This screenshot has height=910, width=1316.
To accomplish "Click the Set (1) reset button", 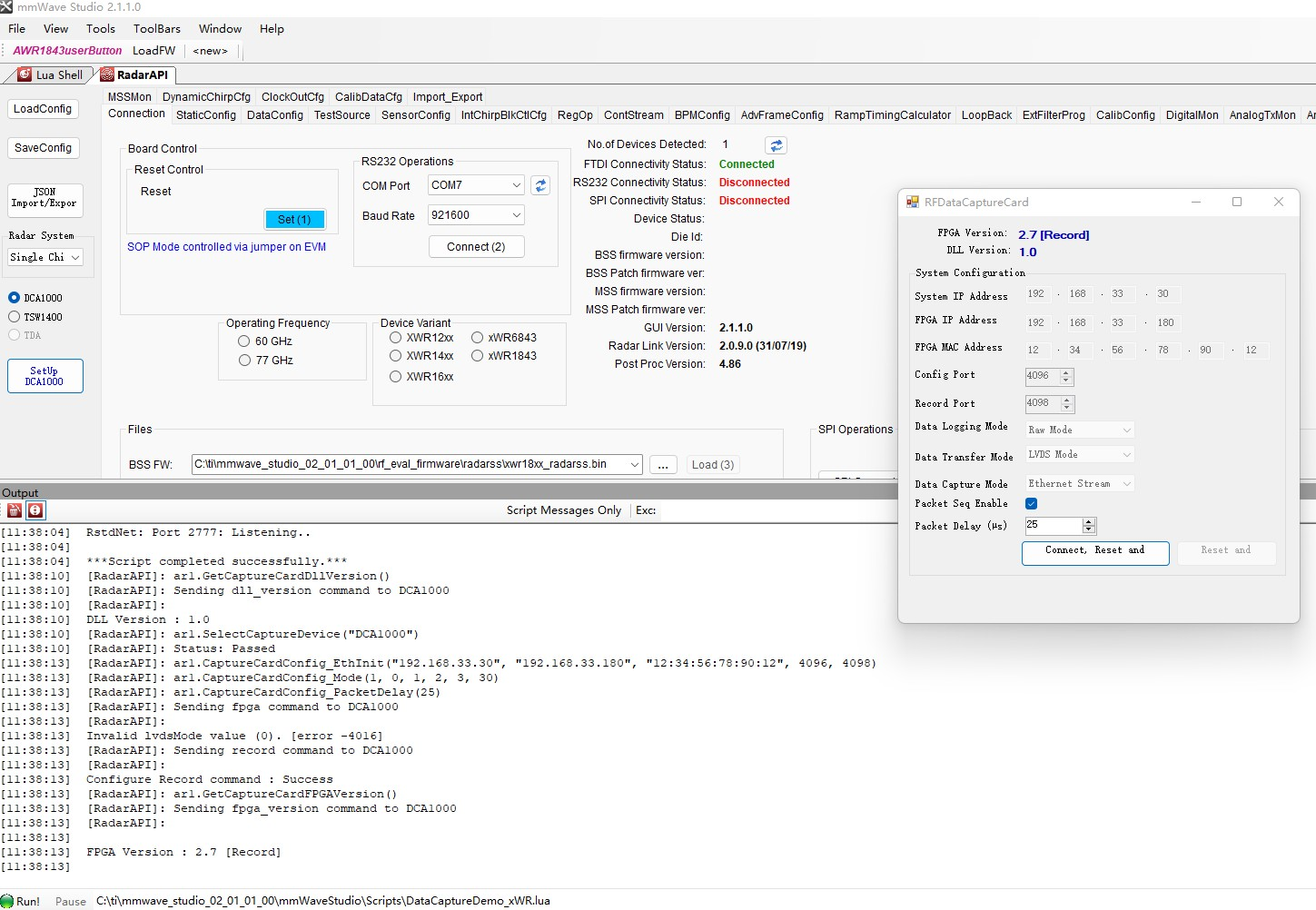I will point(294,220).
